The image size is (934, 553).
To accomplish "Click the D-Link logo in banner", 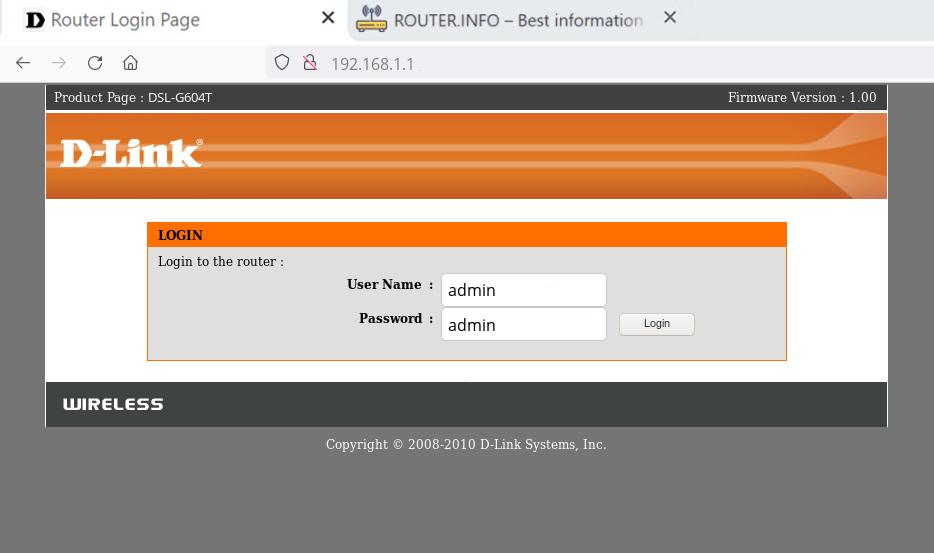I will click(x=132, y=153).
